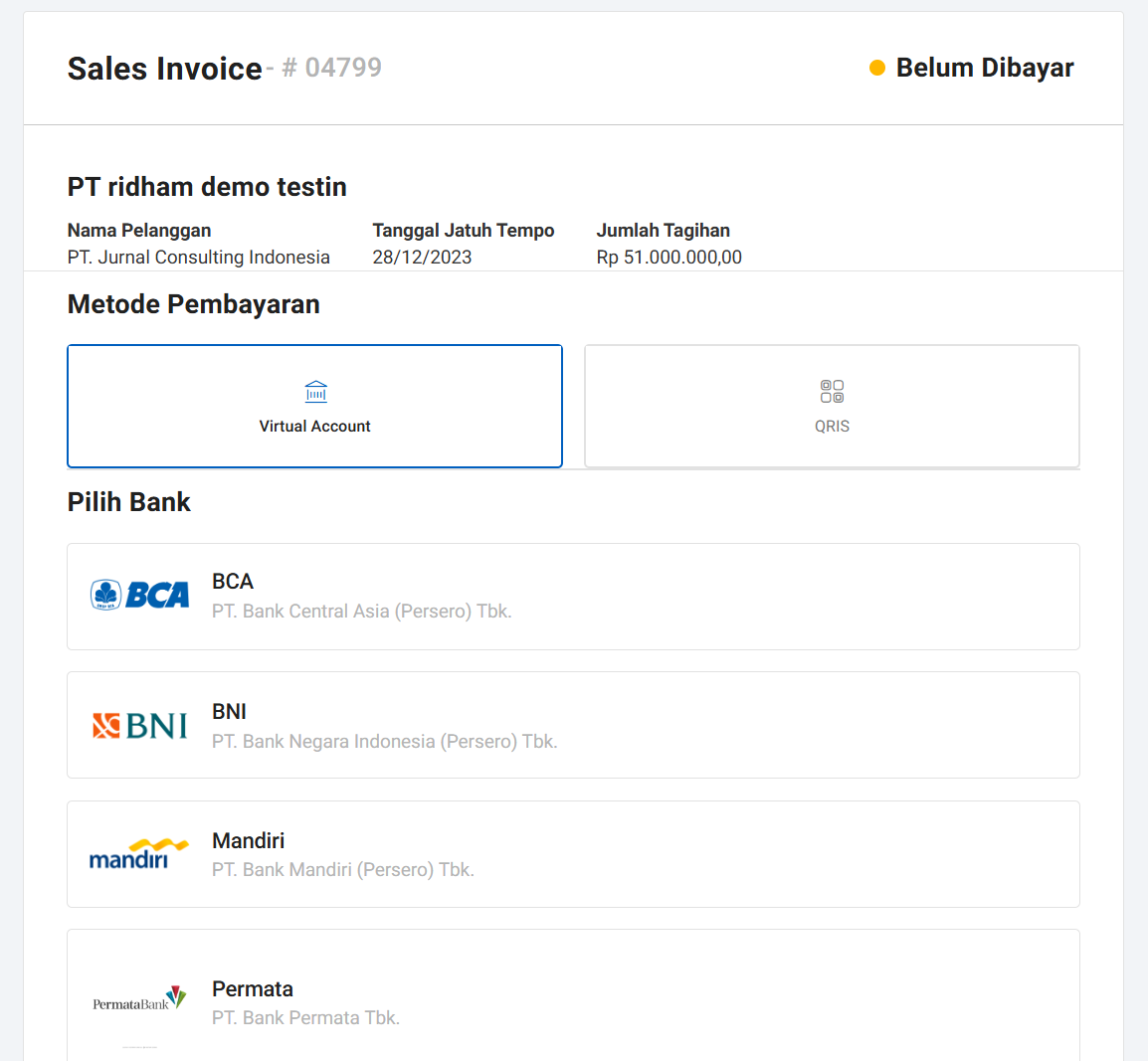This screenshot has width=1148, height=1061.
Task: Click the BCA bank logo
Action: coord(139,595)
